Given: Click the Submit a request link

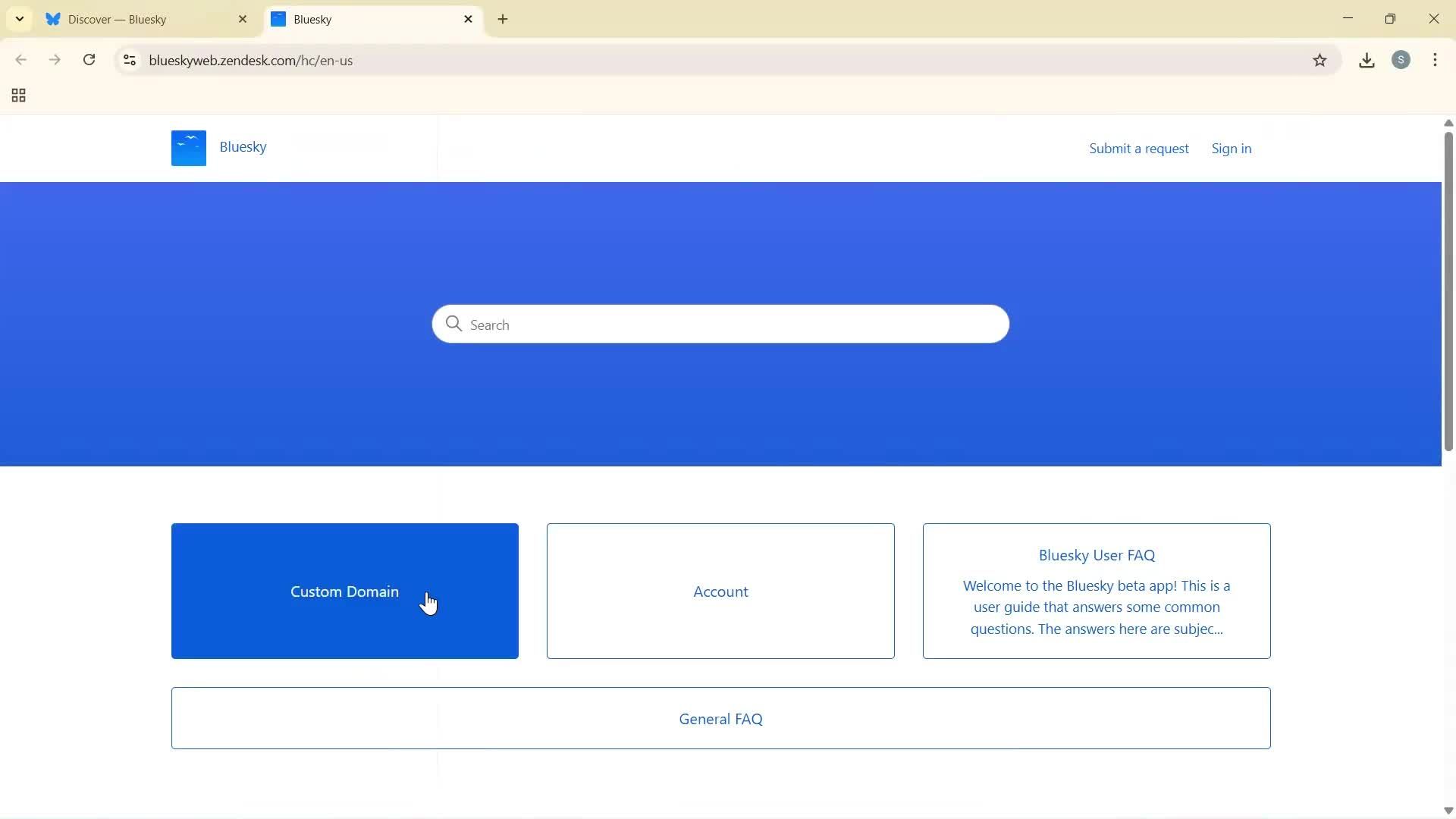Looking at the screenshot, I should point(1140,148).
